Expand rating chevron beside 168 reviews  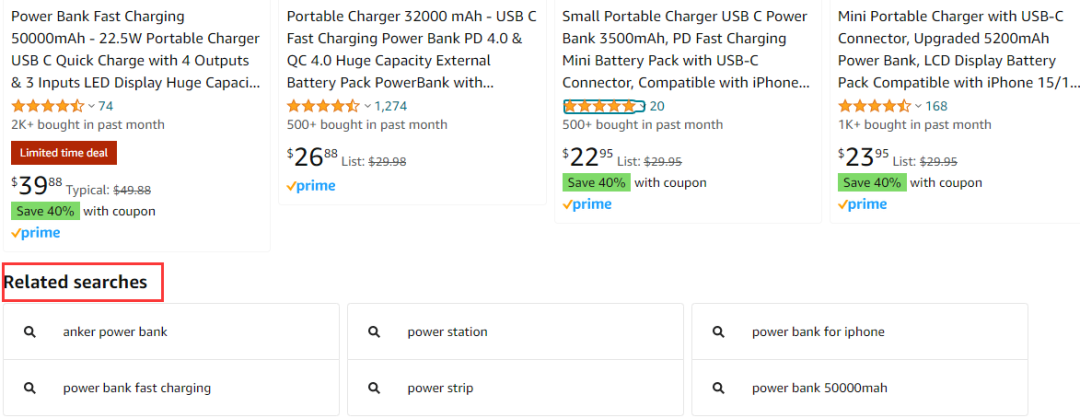pyautogui.click(x=918, y=106)
